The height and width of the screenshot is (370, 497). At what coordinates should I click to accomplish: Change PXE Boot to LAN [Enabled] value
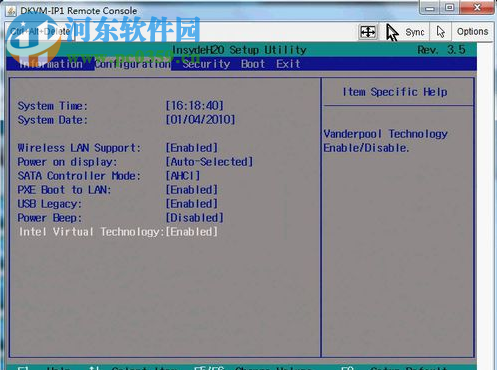click(x=192, y=190)
